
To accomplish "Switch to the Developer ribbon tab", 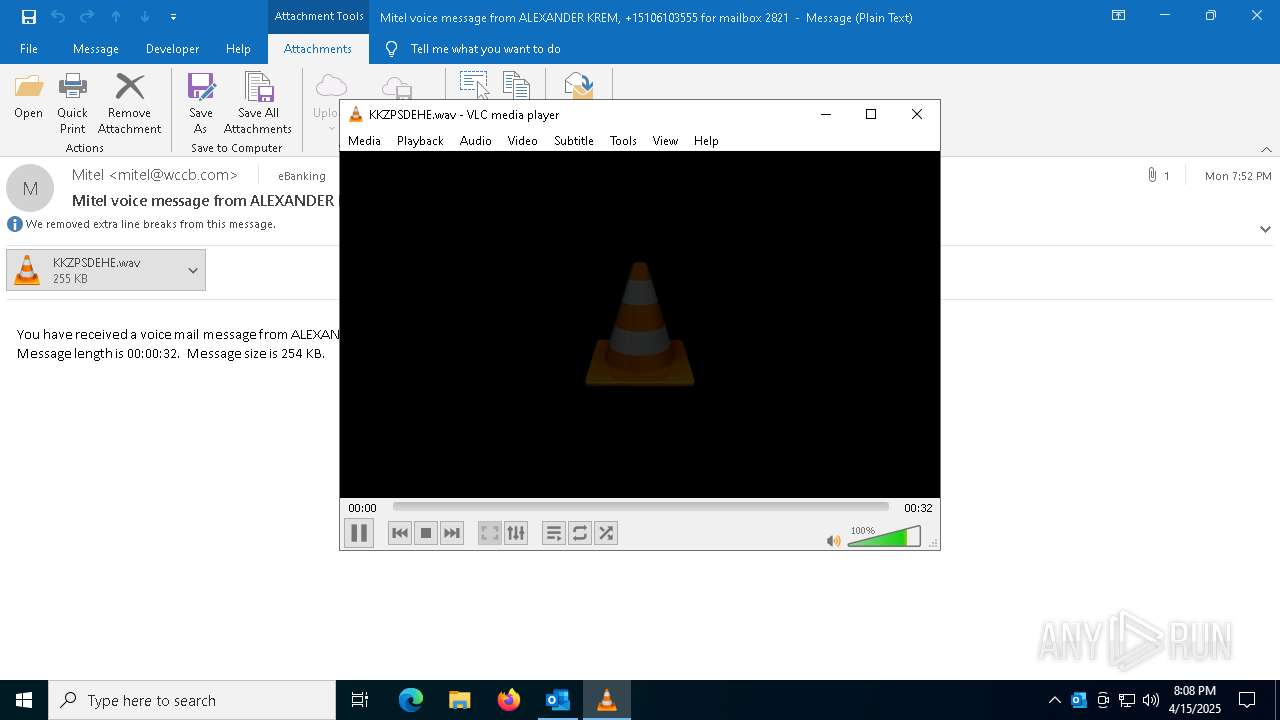I will (x=172, y=49).
